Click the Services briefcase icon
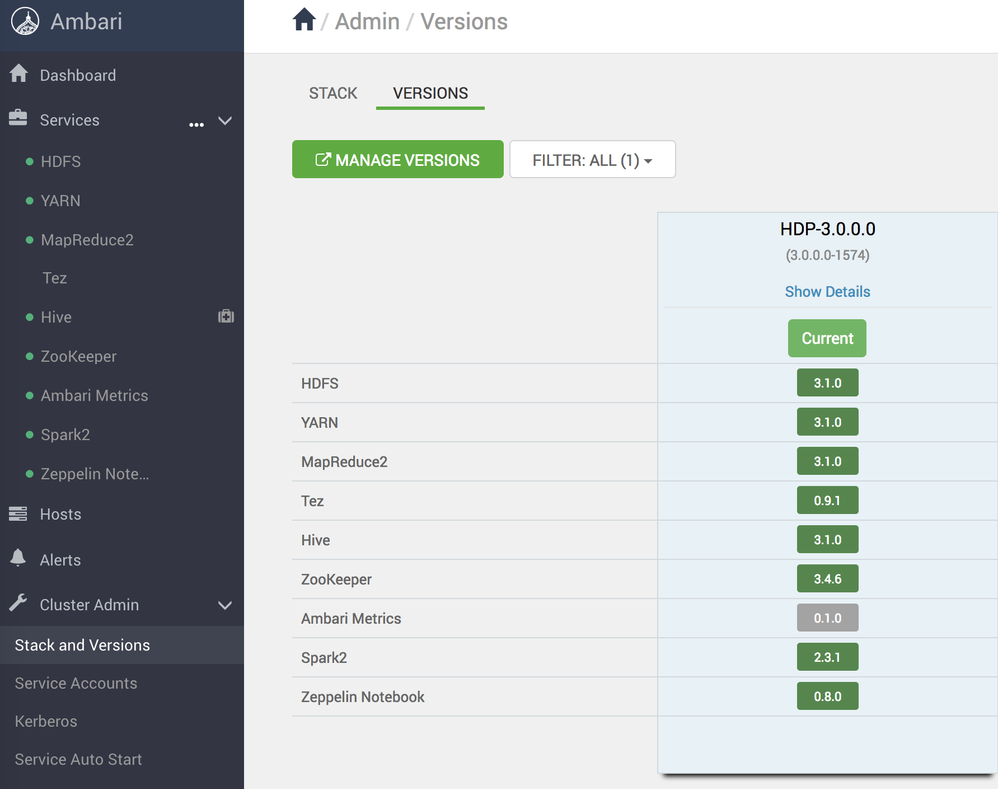The width and height of the screenshot is (998, 789). pos(18,118)
